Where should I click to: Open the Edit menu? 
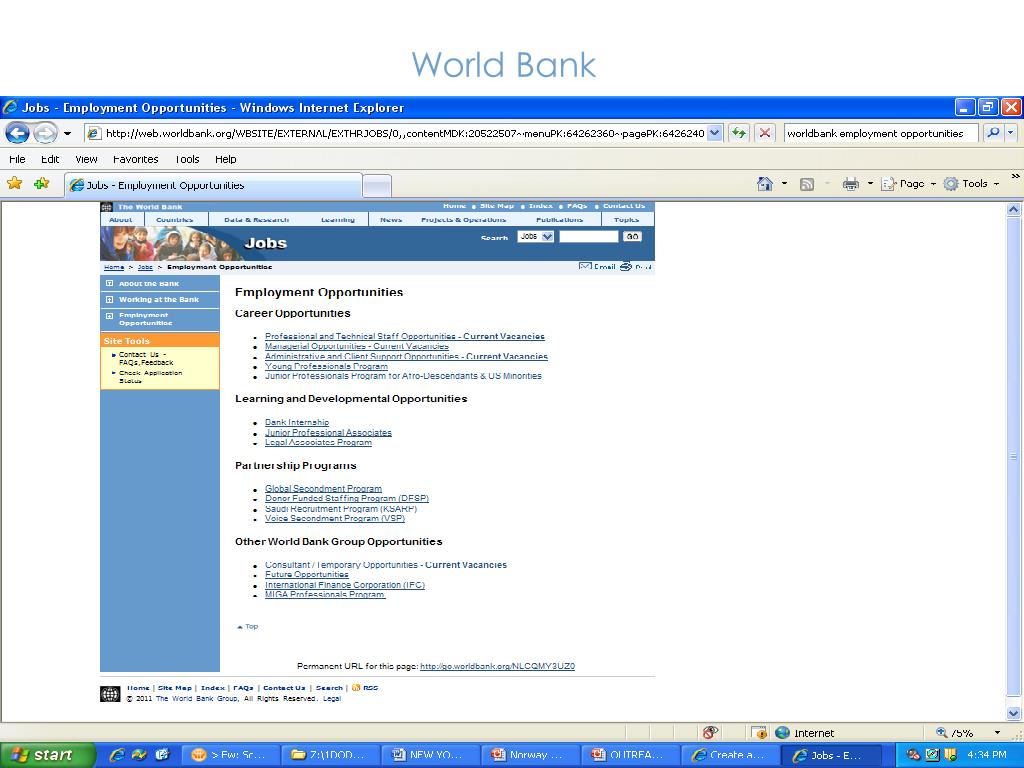pos(50,159)
